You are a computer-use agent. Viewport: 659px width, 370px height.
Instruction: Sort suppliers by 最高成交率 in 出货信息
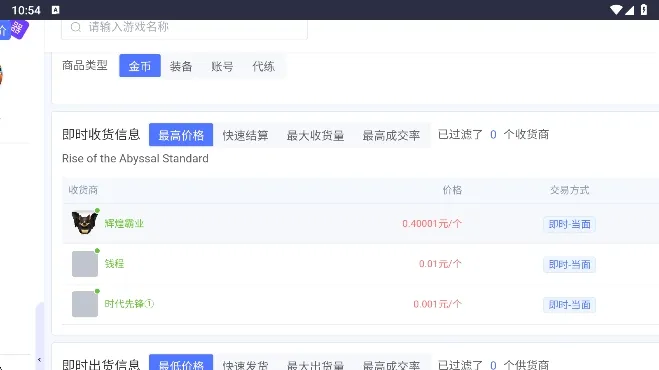pos(391,365)
